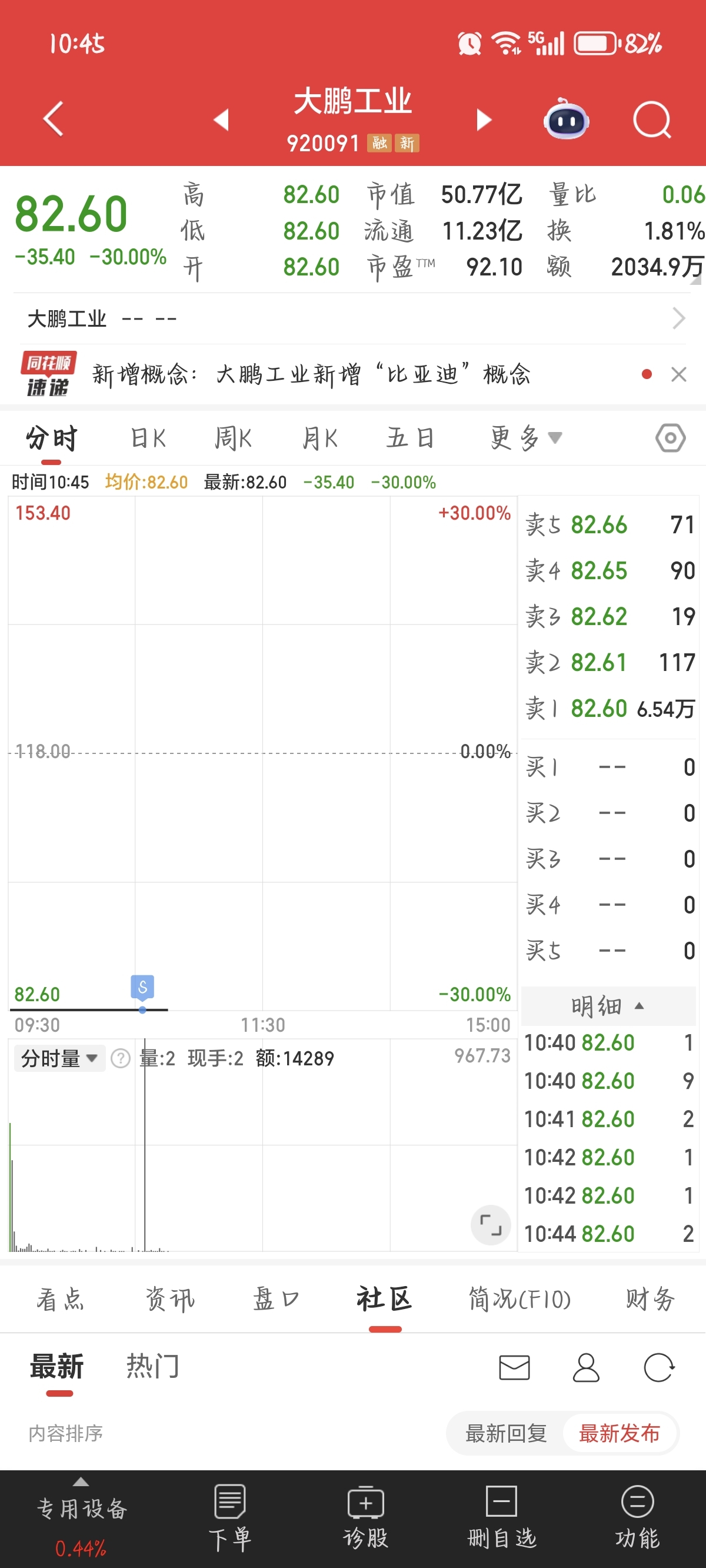706x1568 pixels.
Task: Expand chart to fullscreen icon
Action: point(491,1225)
